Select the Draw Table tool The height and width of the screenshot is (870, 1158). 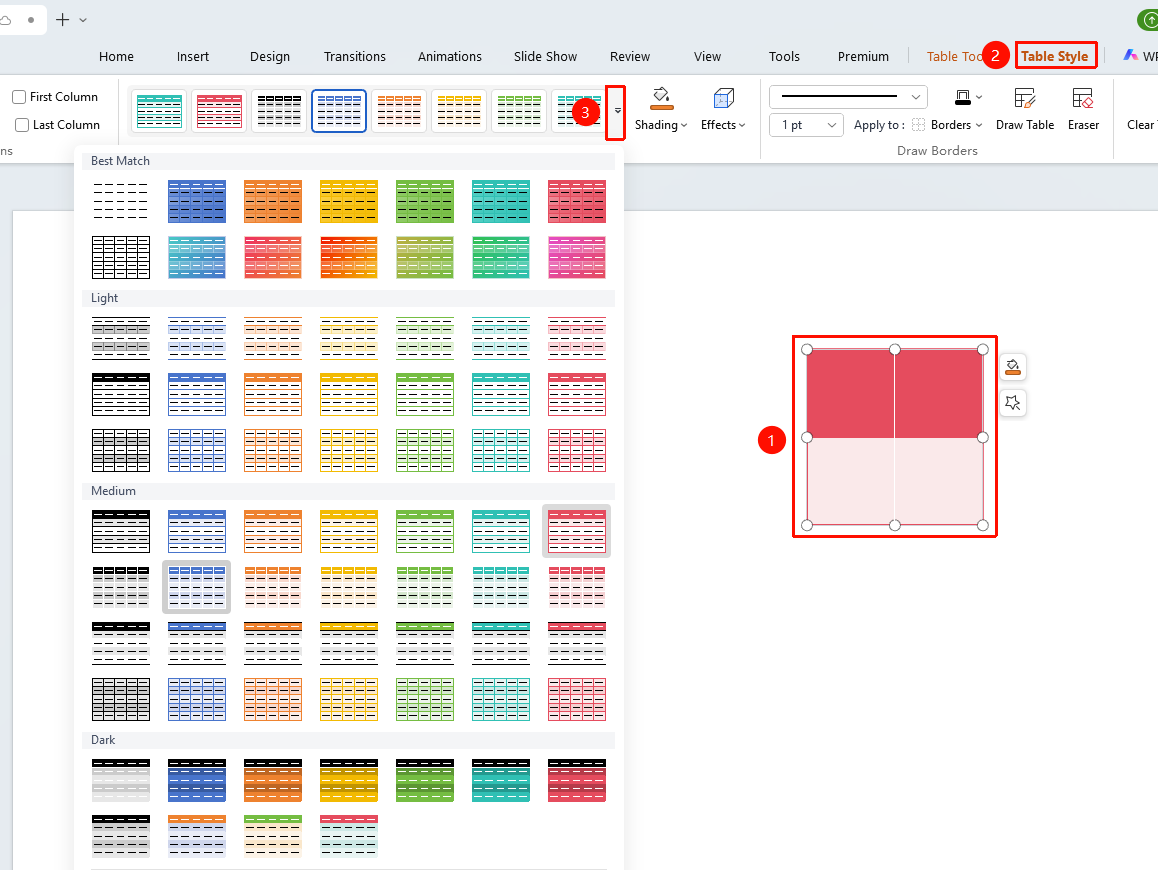[1024, 110]
